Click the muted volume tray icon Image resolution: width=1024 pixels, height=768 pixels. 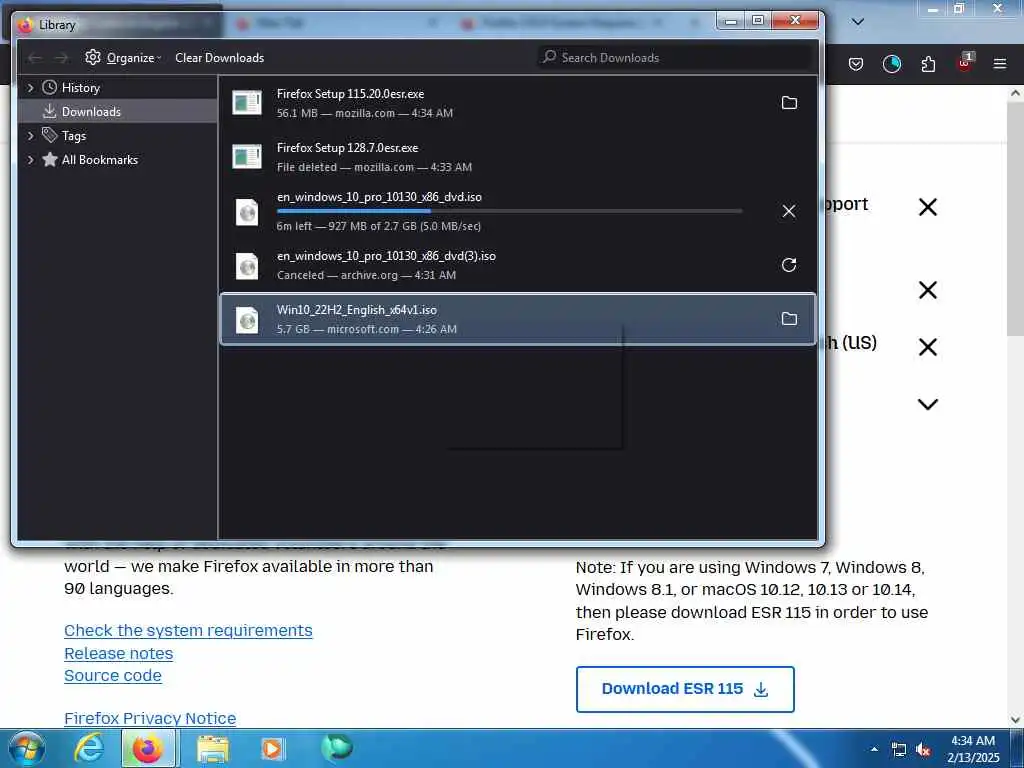(923, 750)
